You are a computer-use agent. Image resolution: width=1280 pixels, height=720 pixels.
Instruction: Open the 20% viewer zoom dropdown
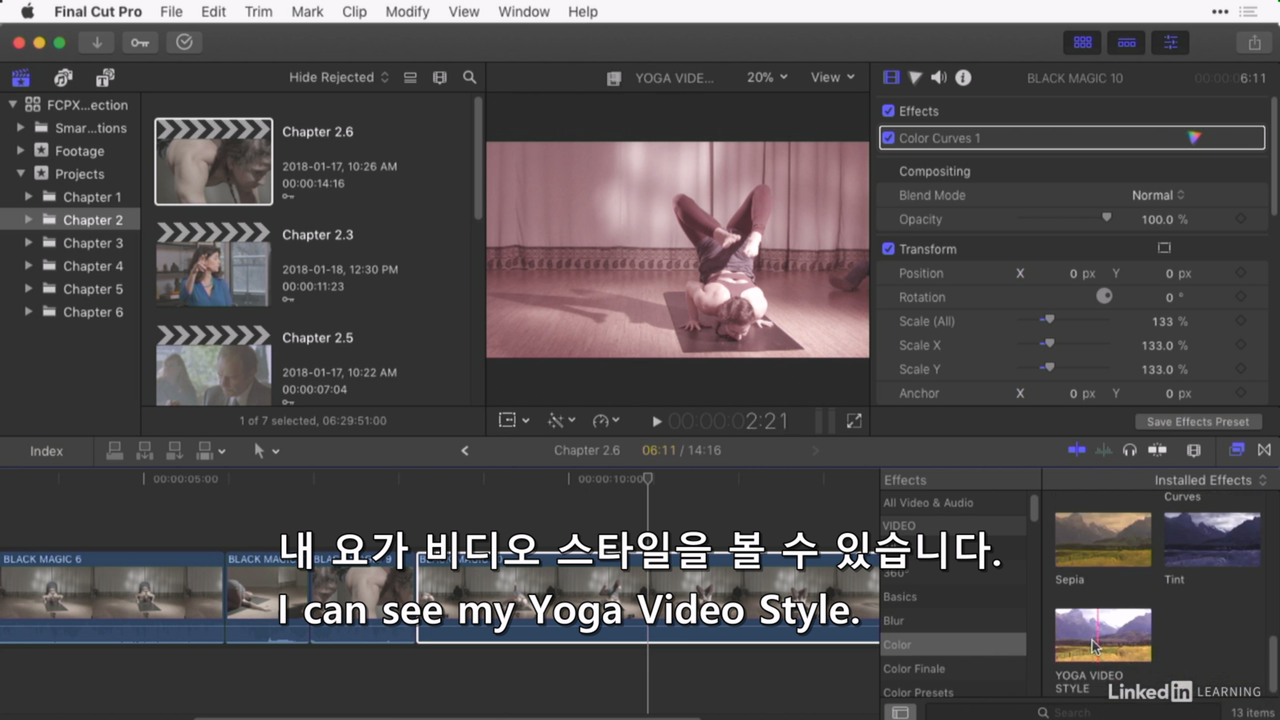click(x=767, y=77)
